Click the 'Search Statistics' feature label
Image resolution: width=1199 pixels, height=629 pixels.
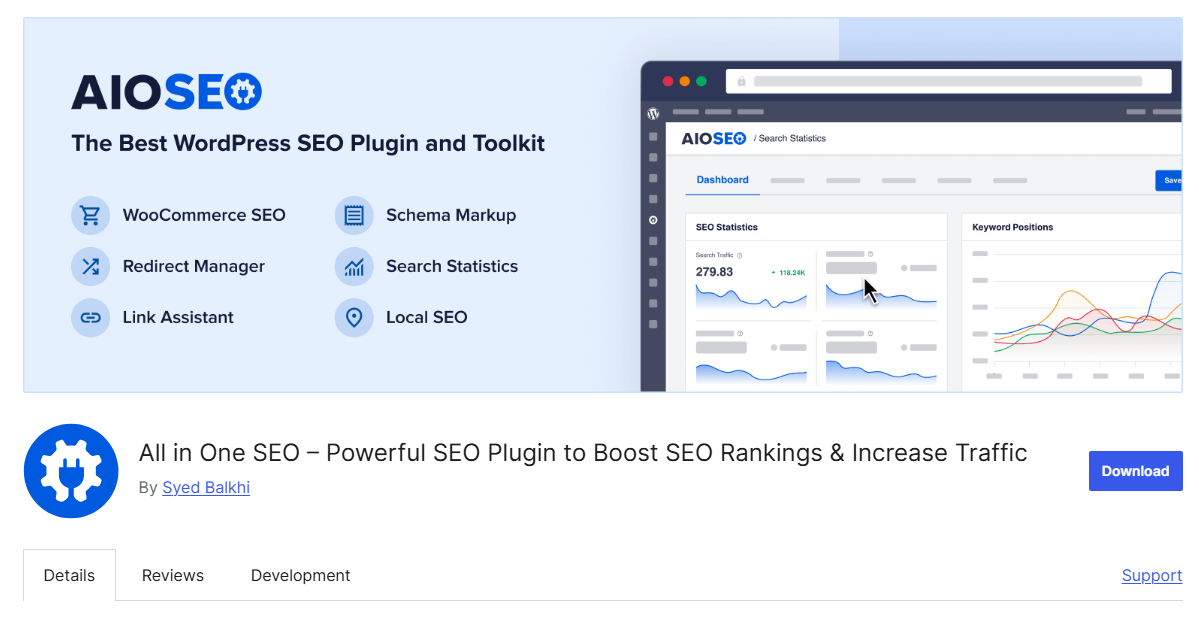[x=452, y=266]
